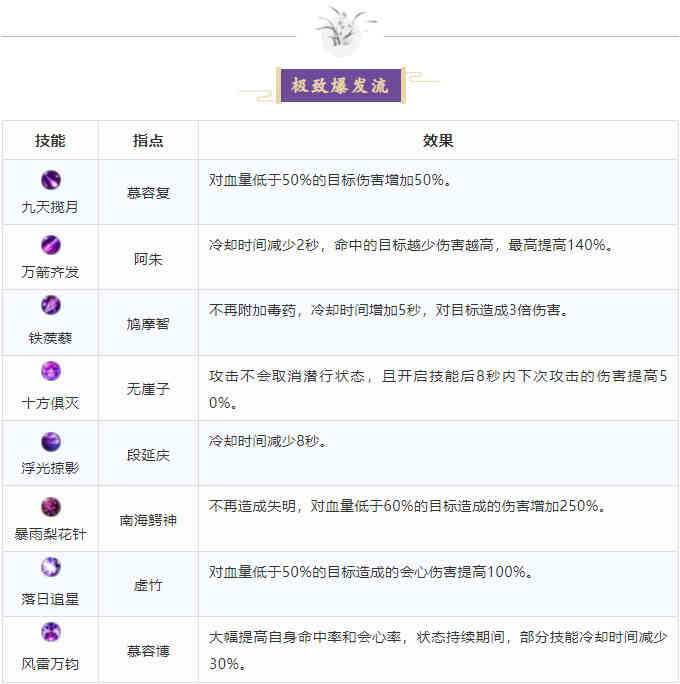
Task: Select the mentor name 无崖子
Action: pos(148,389)
